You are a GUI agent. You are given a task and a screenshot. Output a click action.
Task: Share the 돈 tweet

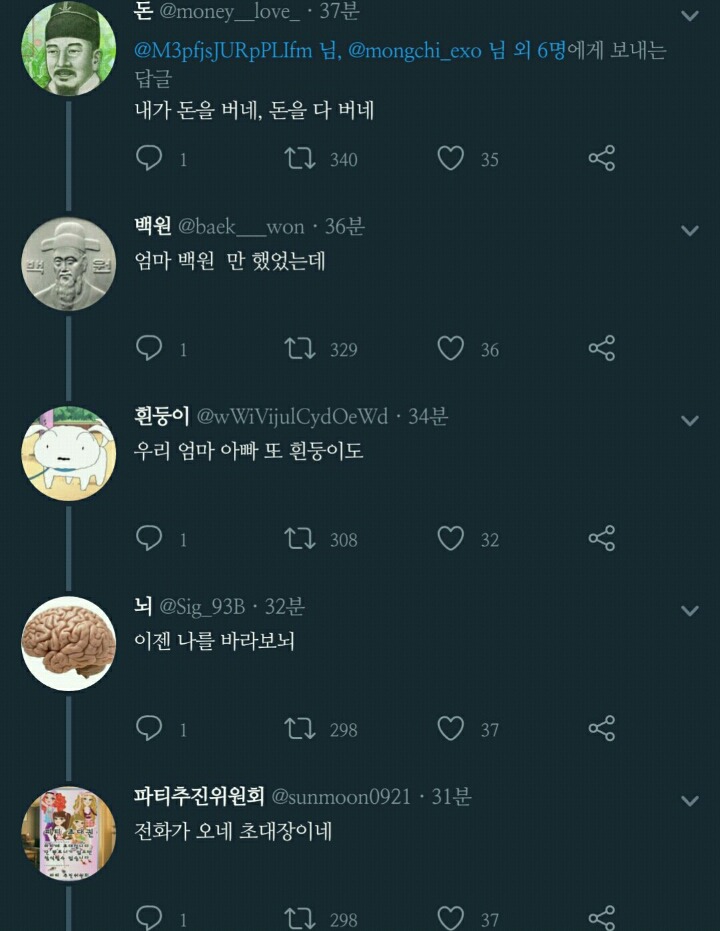point(601,158)
